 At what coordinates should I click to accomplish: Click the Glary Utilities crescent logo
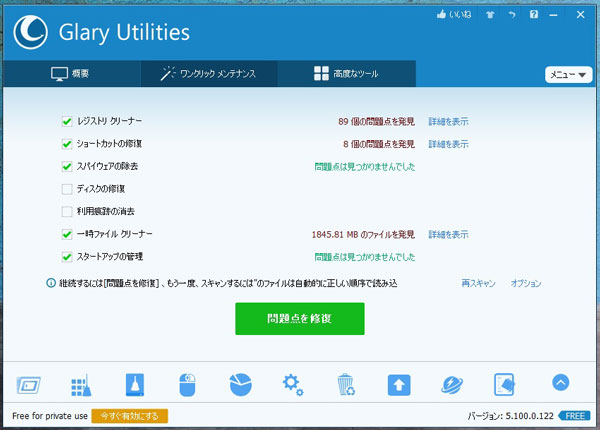click(x=31, y=32)
